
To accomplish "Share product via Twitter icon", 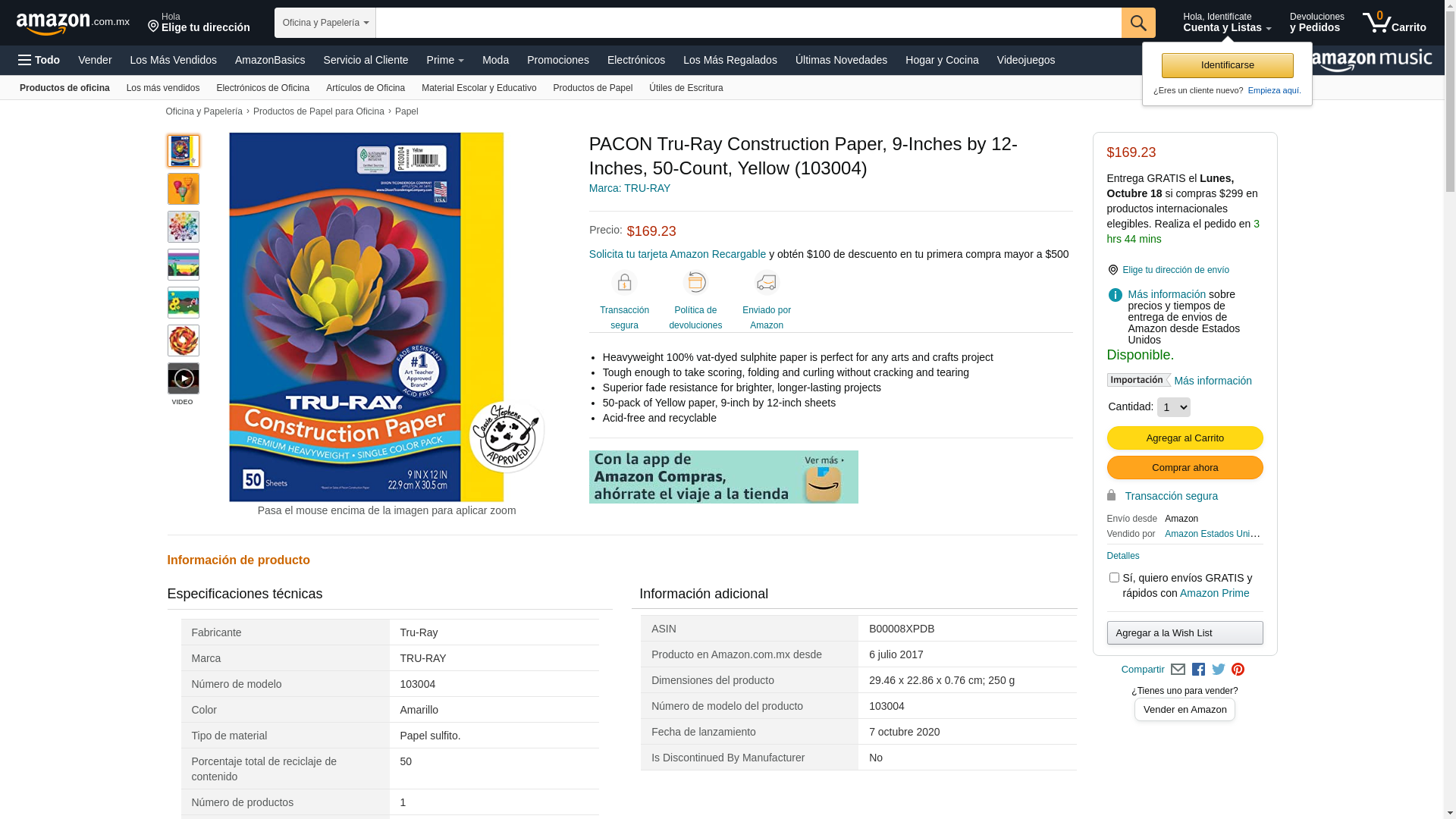I will coord(1218,670).
